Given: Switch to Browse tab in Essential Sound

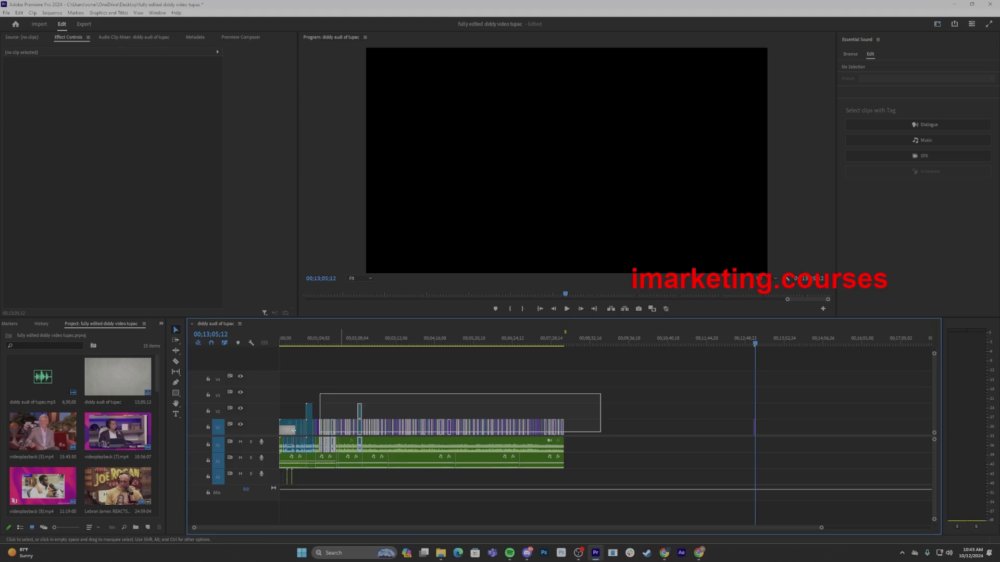Looking at the screenshot, I should [850, 54].
